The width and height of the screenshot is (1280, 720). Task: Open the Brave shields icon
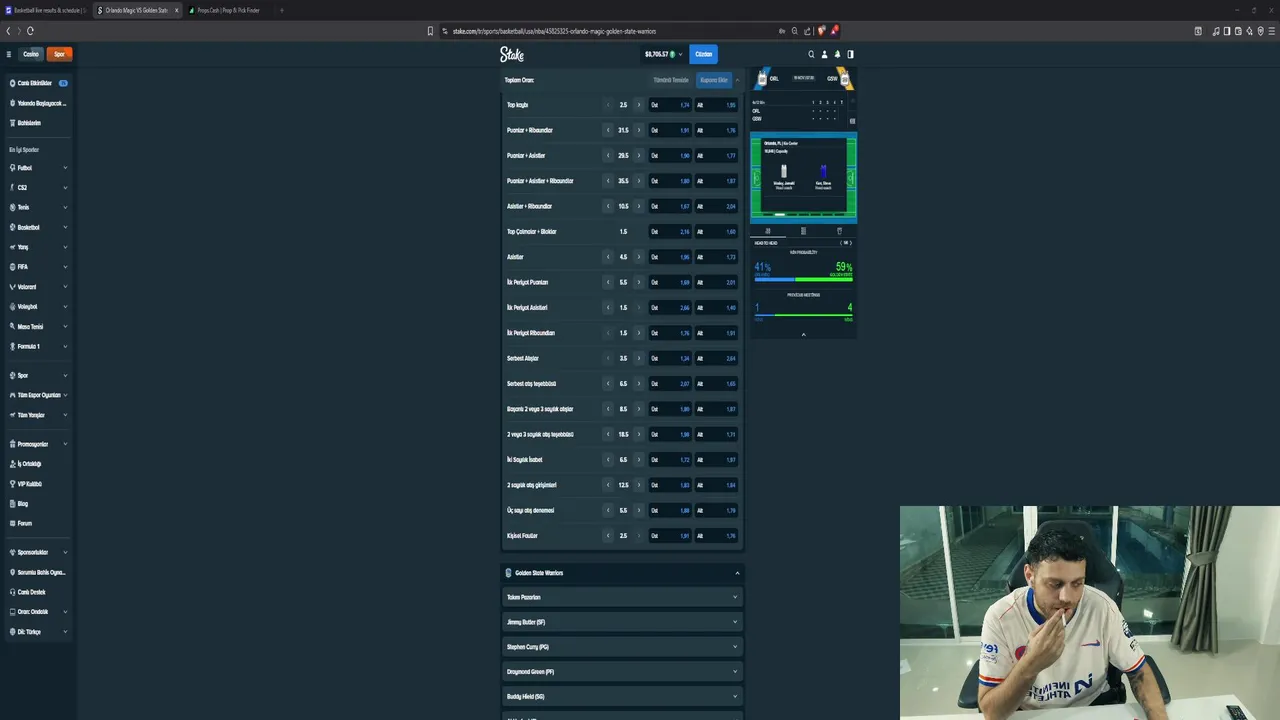821,31
